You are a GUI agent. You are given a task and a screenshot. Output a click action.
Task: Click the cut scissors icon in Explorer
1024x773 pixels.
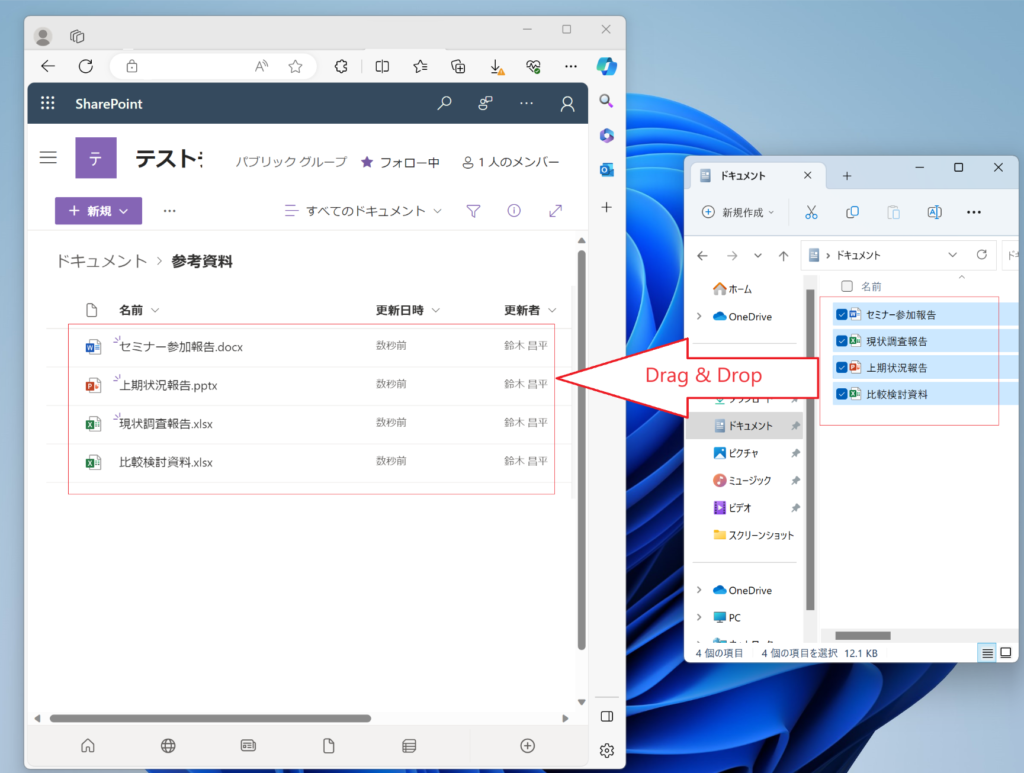pos(811,212)
